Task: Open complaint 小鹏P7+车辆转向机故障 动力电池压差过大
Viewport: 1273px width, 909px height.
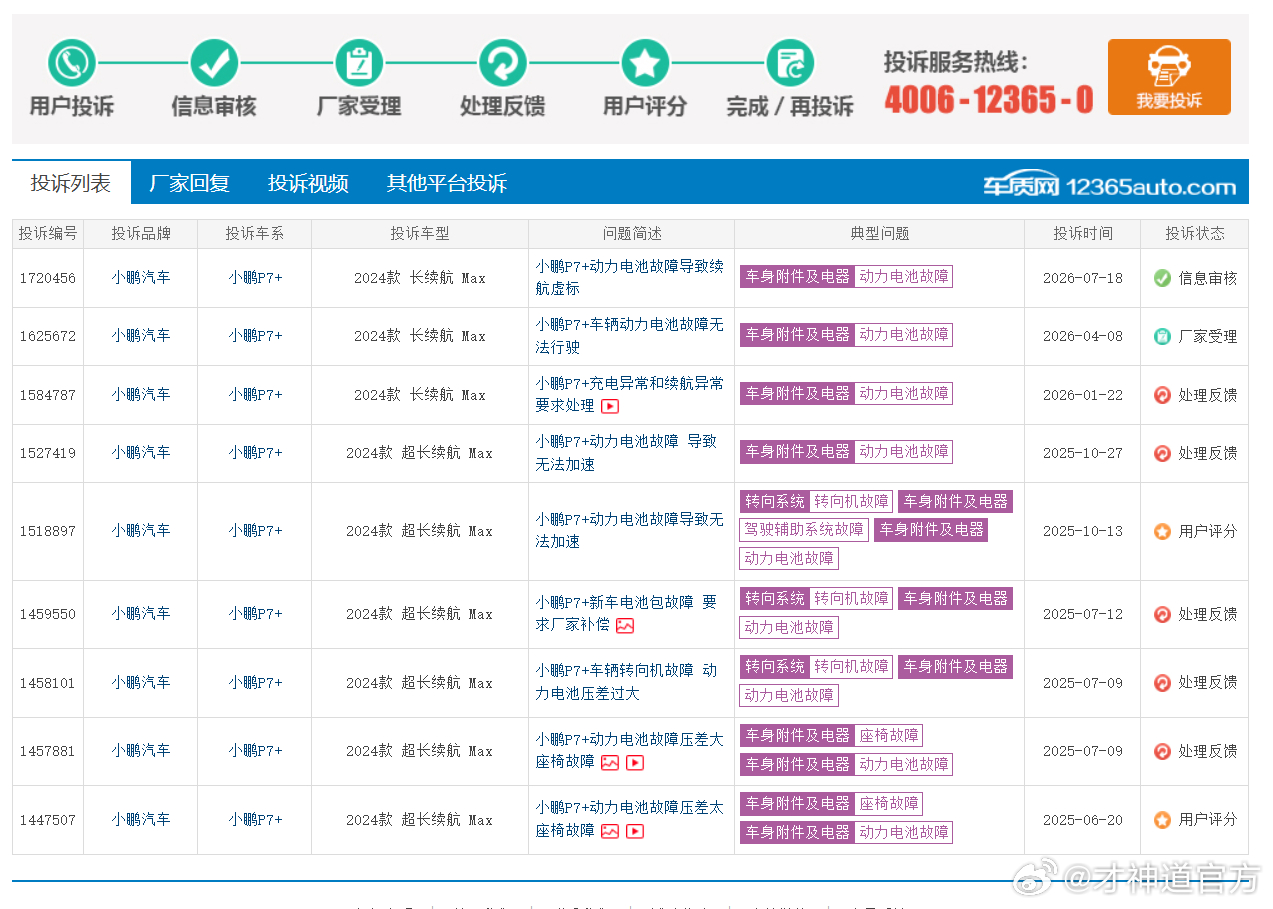Action: click(626, 682)
